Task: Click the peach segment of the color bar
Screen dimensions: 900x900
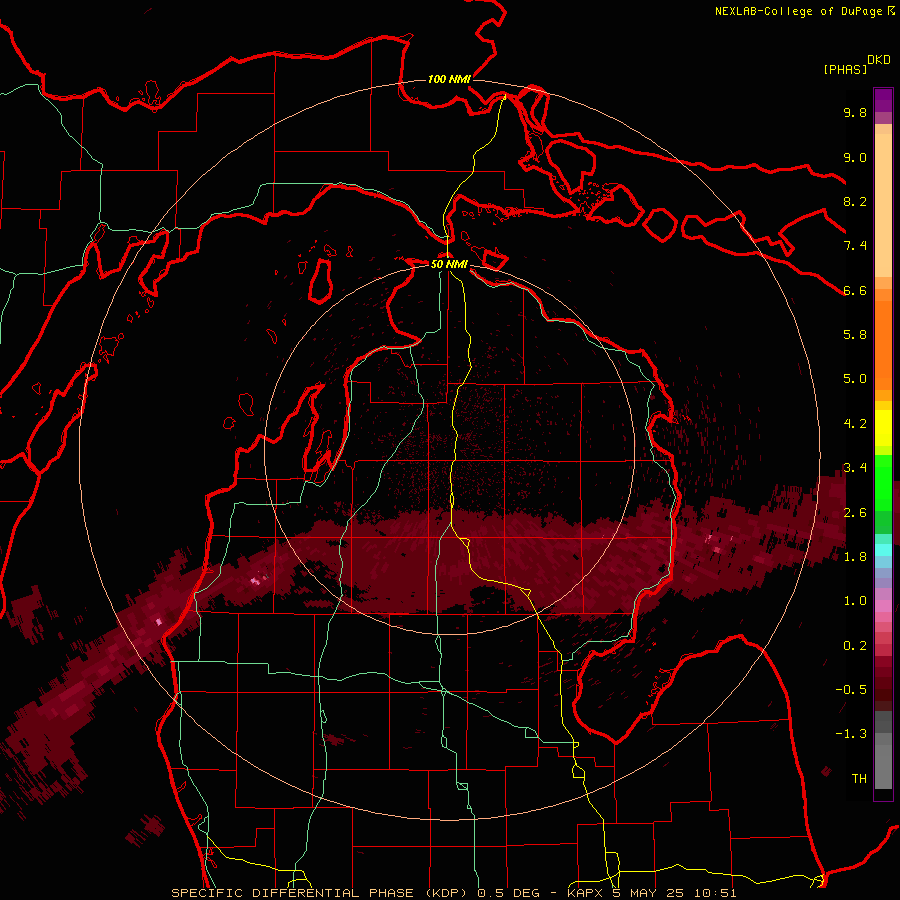Action: pos(883,205)
